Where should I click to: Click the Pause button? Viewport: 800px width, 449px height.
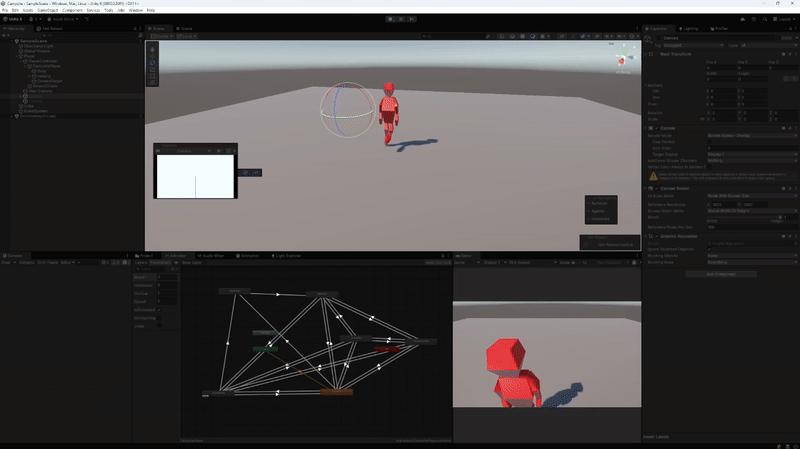[401, 19]
